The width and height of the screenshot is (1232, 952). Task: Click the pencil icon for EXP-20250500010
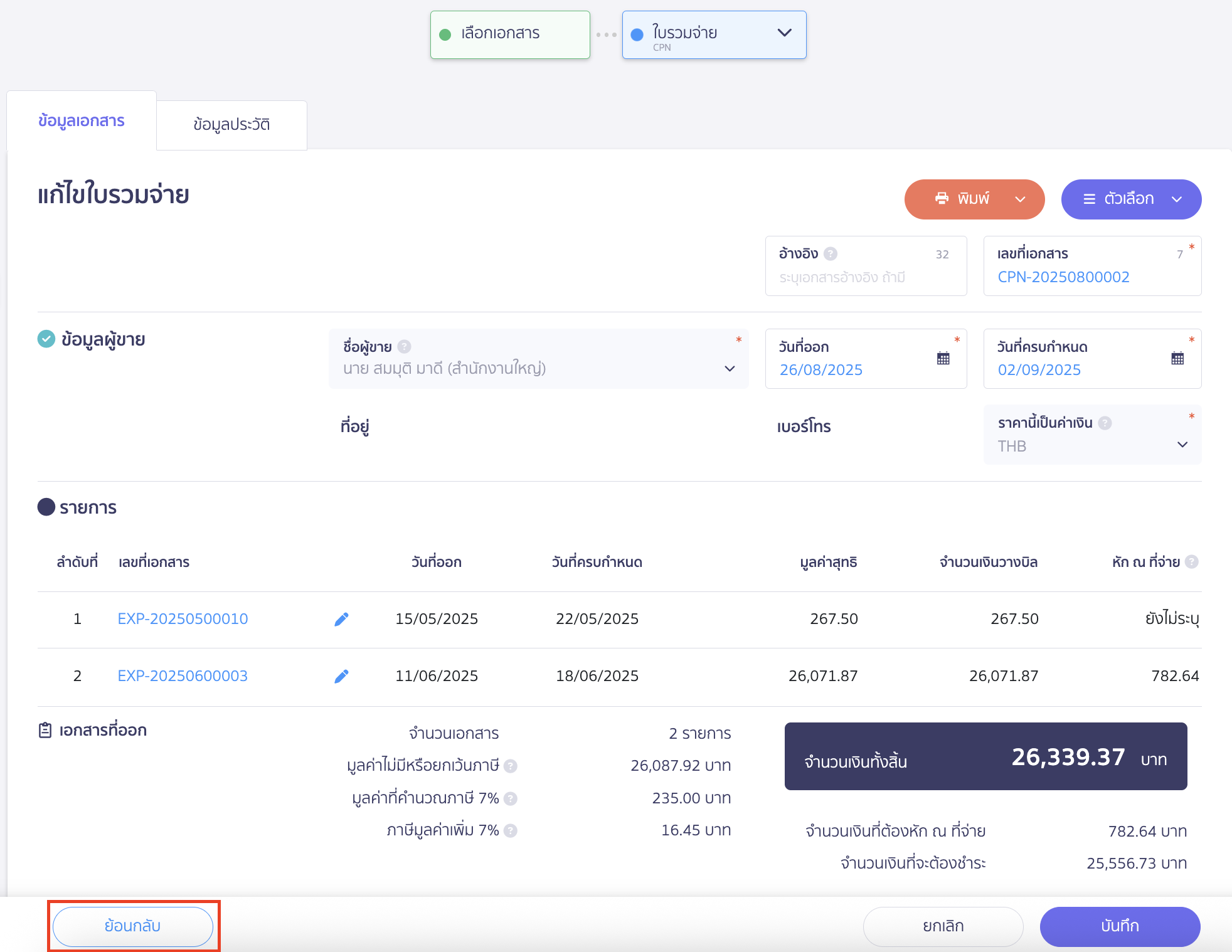click(341, 620)
